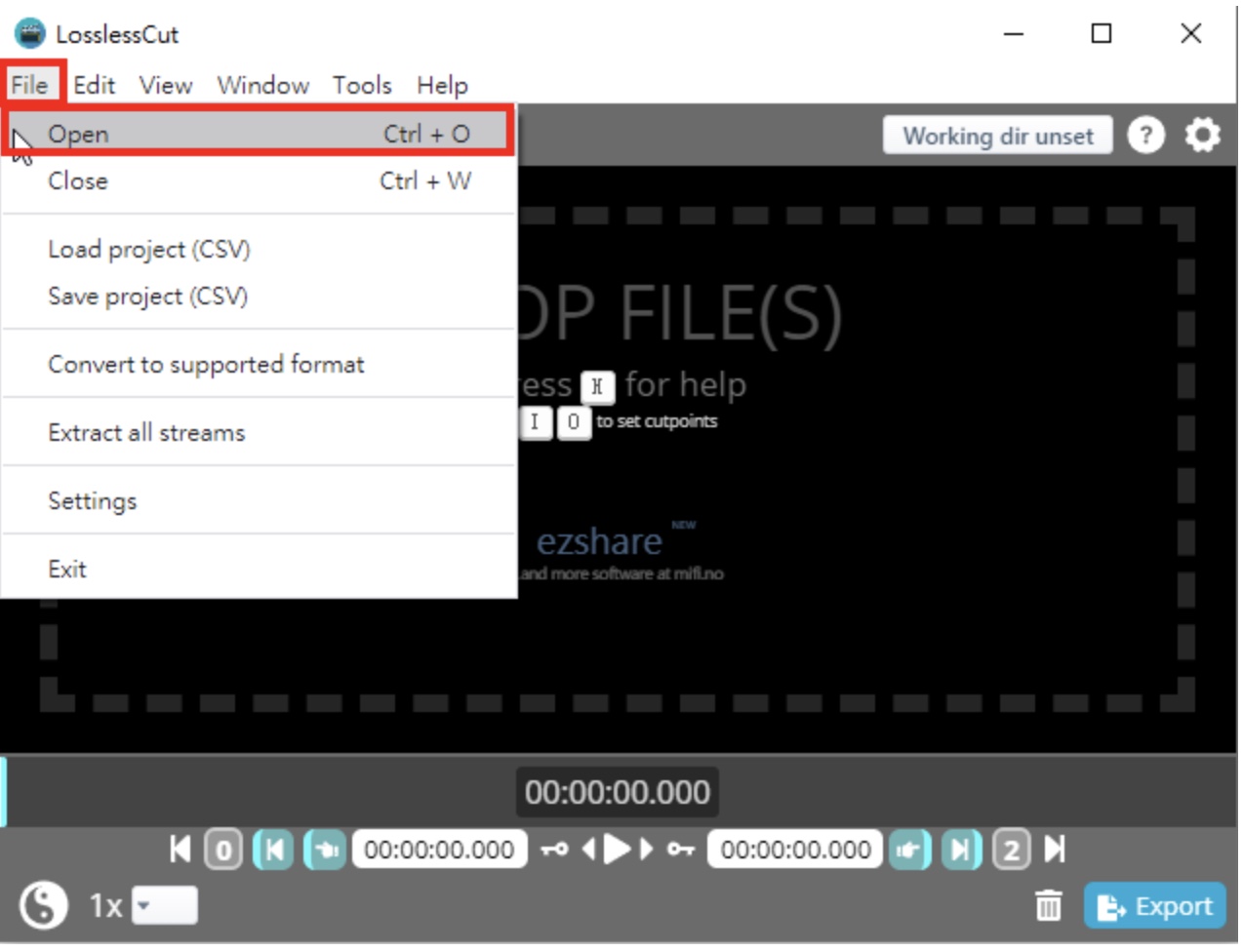This screenshot has height=952, width=1243.
Task: Click the timeline's current time 00:00:00.000 display
Action: [x=618, y=792]
